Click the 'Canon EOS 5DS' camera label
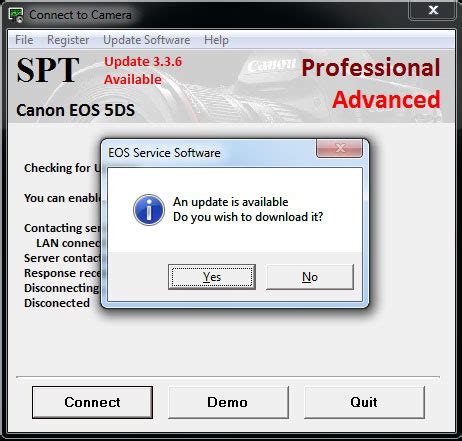 [76, 110]
